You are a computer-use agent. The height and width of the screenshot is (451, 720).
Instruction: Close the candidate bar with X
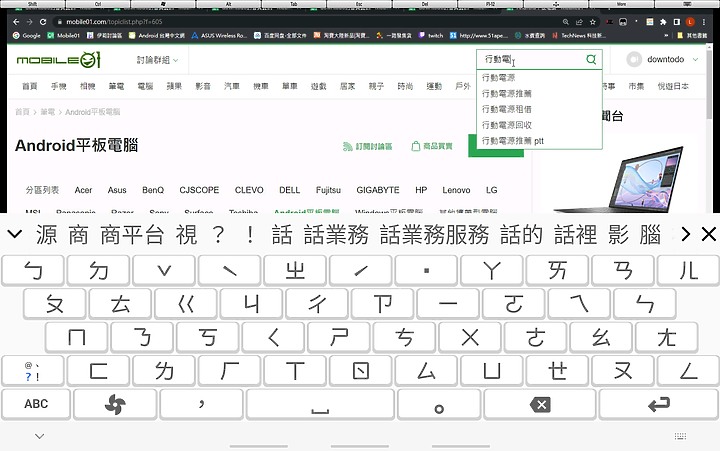pos(709,234)
